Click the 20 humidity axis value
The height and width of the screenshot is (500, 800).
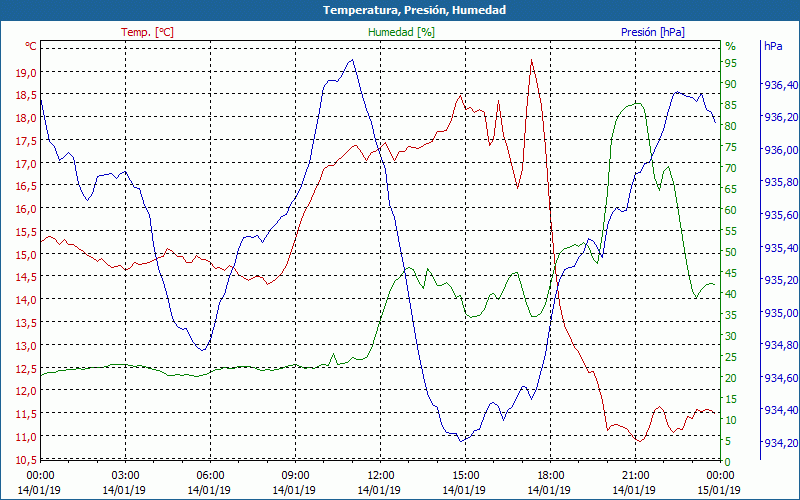click(731, 378)
